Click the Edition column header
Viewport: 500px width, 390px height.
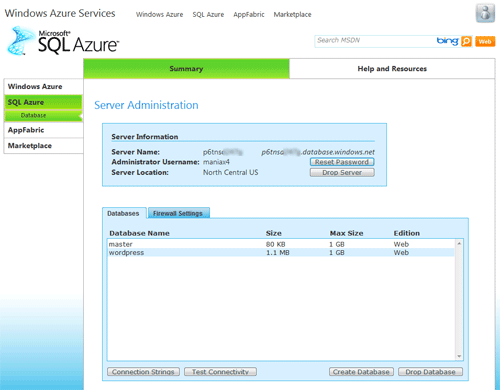(x=406, y=233)
